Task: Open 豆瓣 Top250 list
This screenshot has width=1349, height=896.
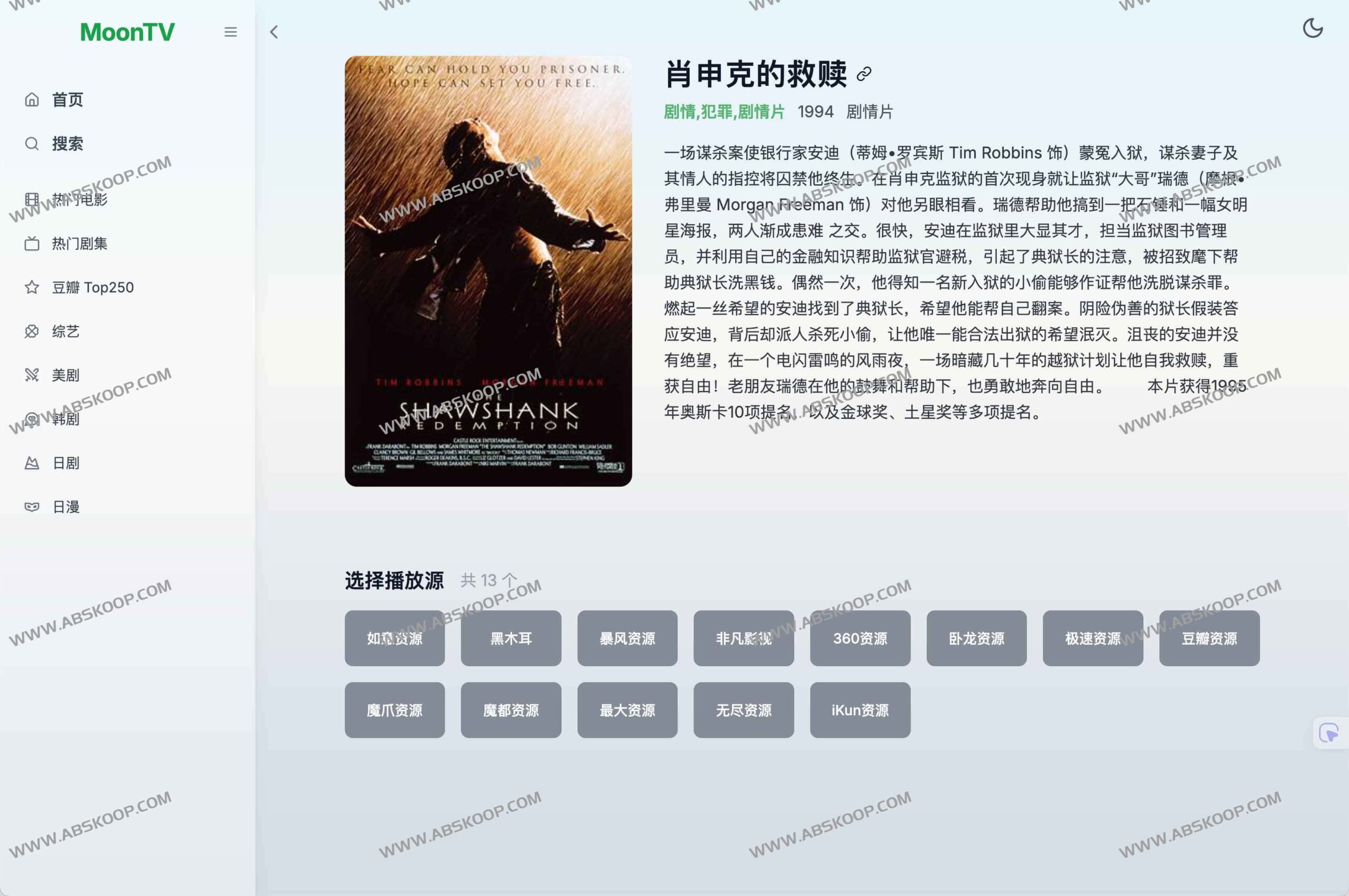Action: click(93, 288)
